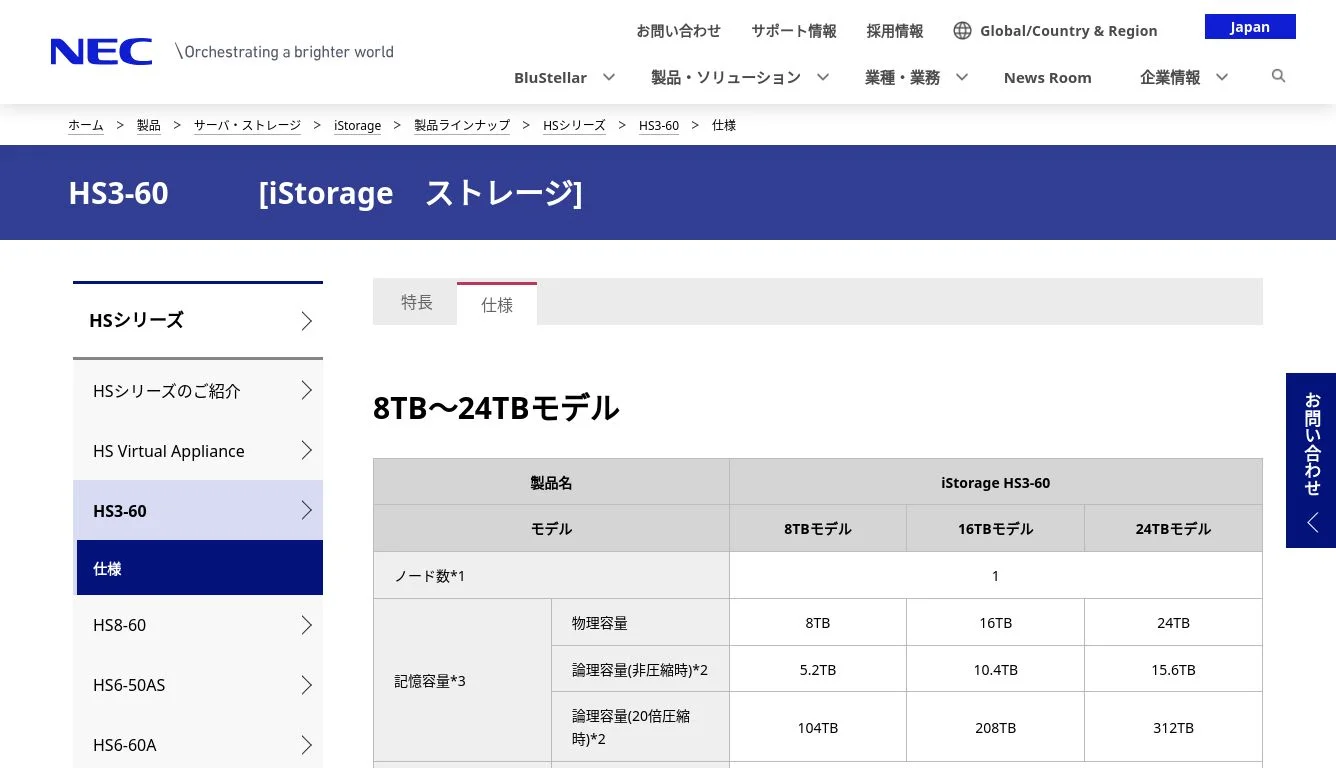This screenshot has height=768, width=1336.
Task: Click the 16TBモデル column header
Action: pyautogui.click(x=996, y=528)
